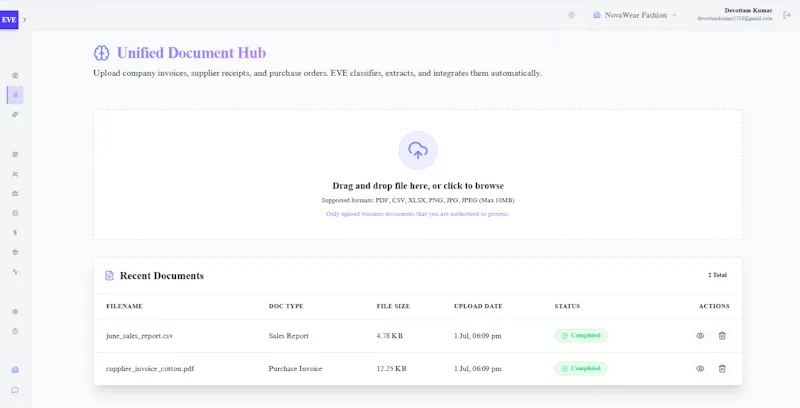Click the grid icon above the users icon
The height and width of the screenshot is (408, 800).
click(15, 154)
